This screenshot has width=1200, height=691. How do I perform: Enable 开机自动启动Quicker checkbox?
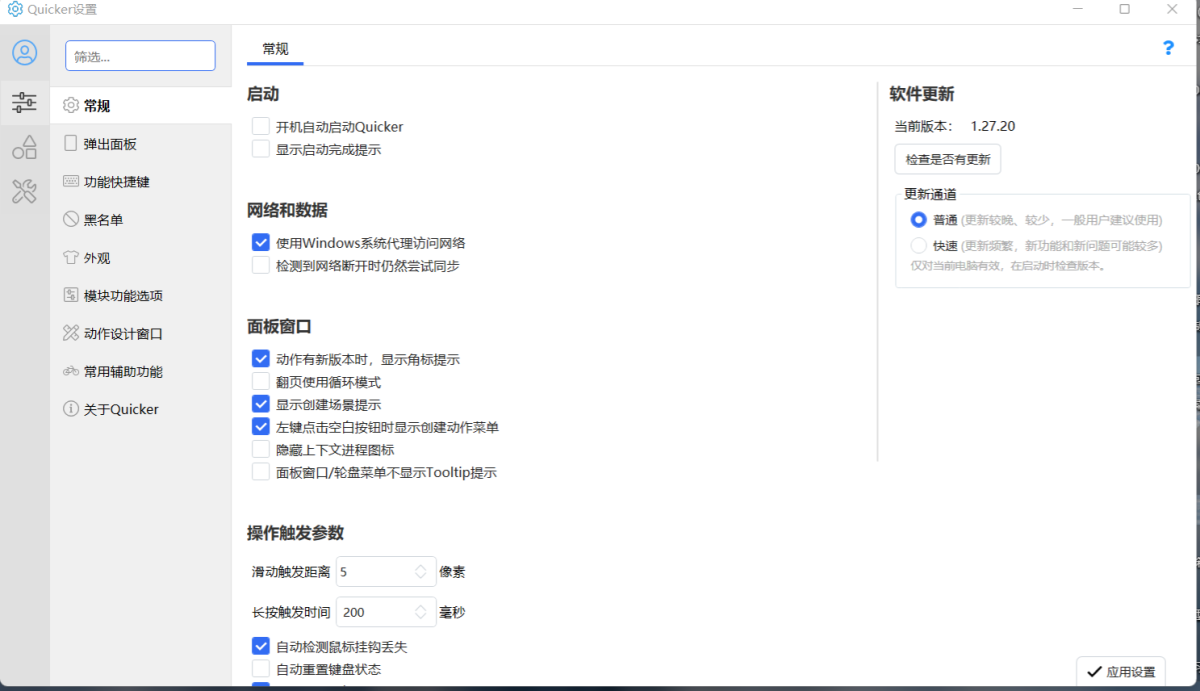point(261,127)
